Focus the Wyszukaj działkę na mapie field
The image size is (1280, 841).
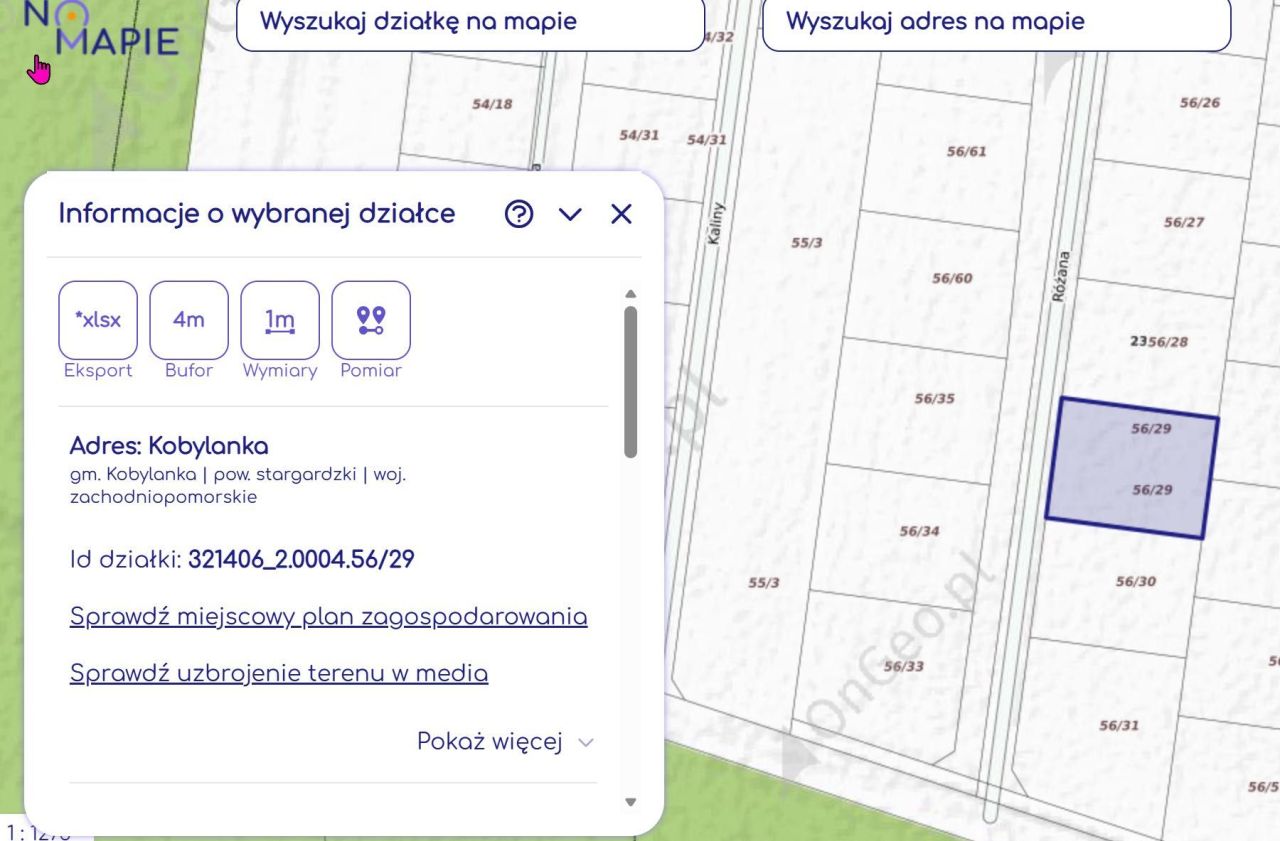point(470,22)
